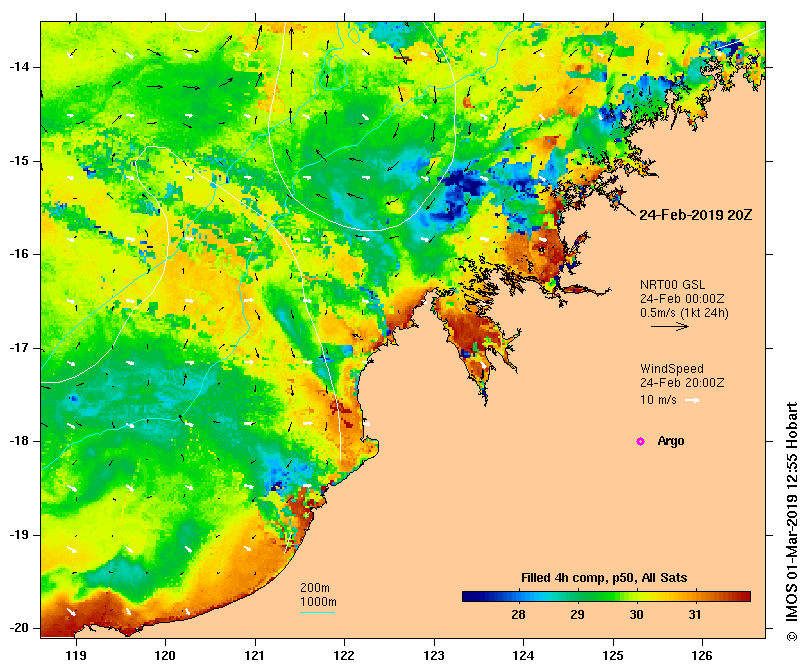Click the longitude label 123
809x672 pixels.
coord(434,655)
